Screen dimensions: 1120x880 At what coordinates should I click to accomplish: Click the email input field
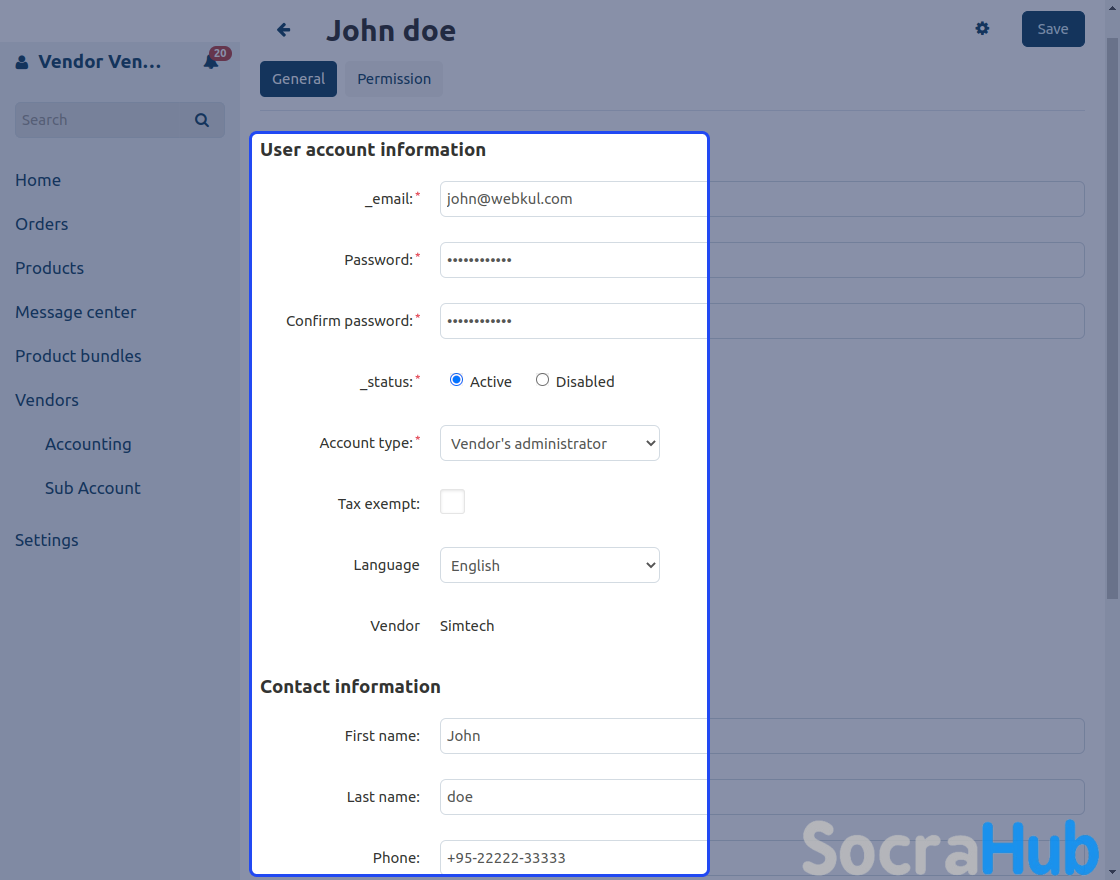pos(572,199)
